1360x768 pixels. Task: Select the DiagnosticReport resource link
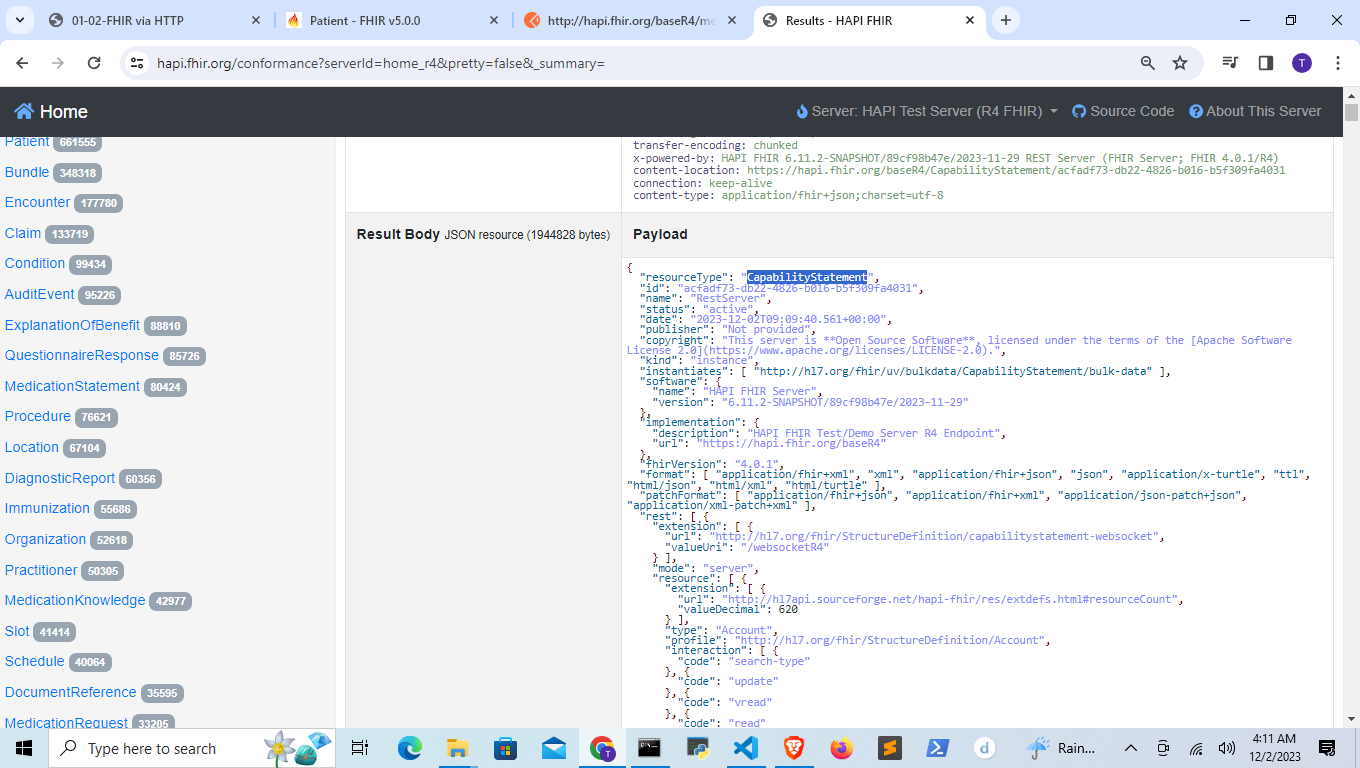[60, 478]
